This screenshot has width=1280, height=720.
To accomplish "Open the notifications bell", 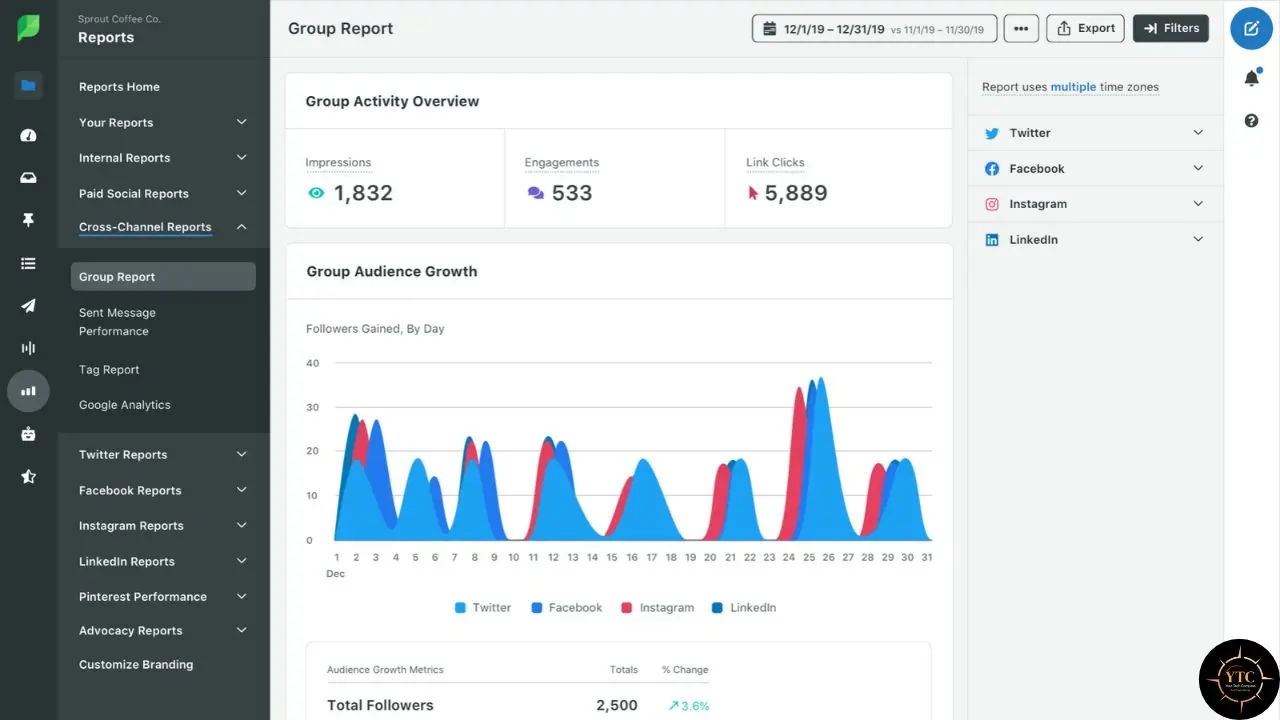I will [1251, 77].
